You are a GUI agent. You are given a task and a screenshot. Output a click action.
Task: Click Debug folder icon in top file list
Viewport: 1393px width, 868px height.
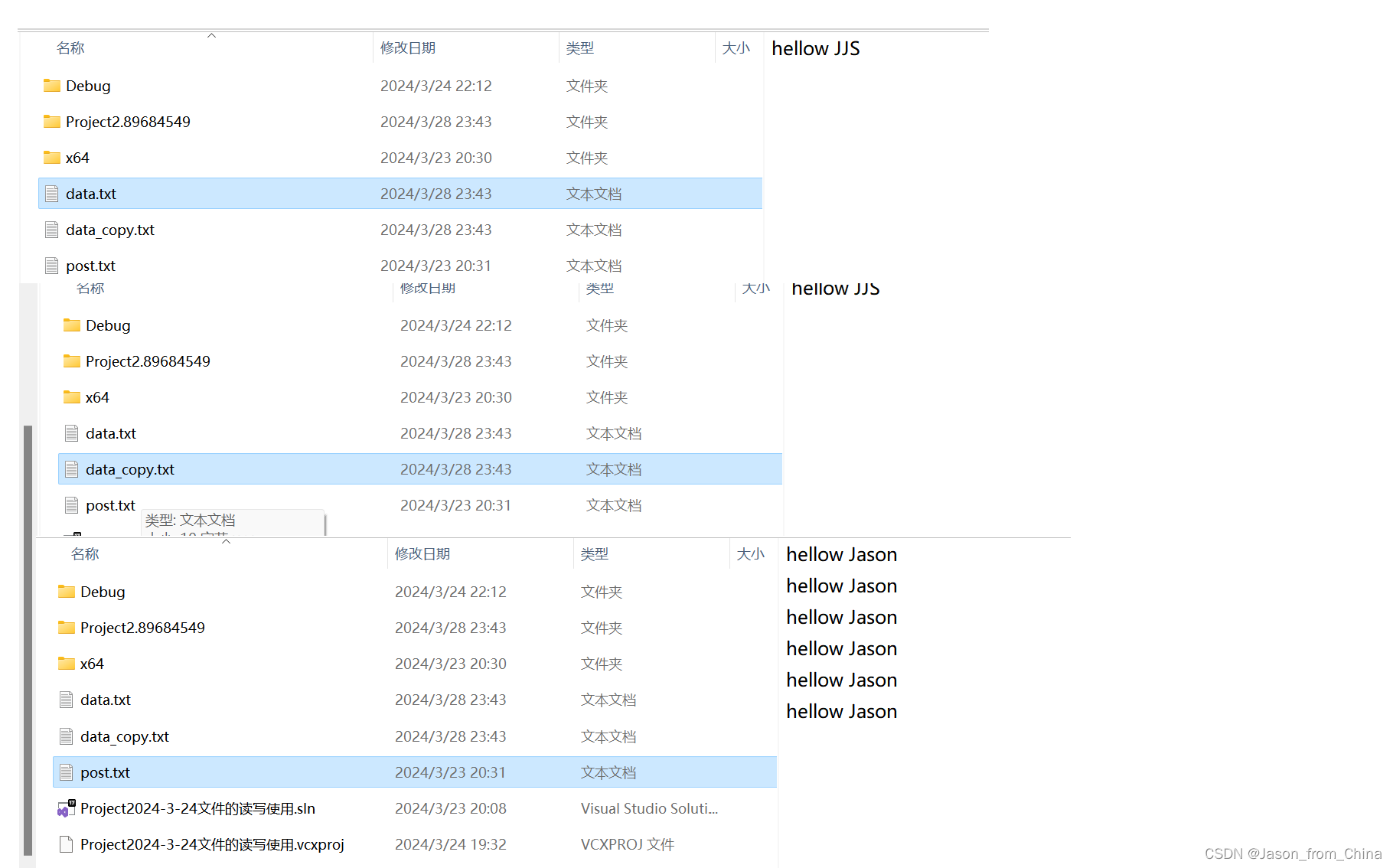pyautogui.click(x=52, y=85)
